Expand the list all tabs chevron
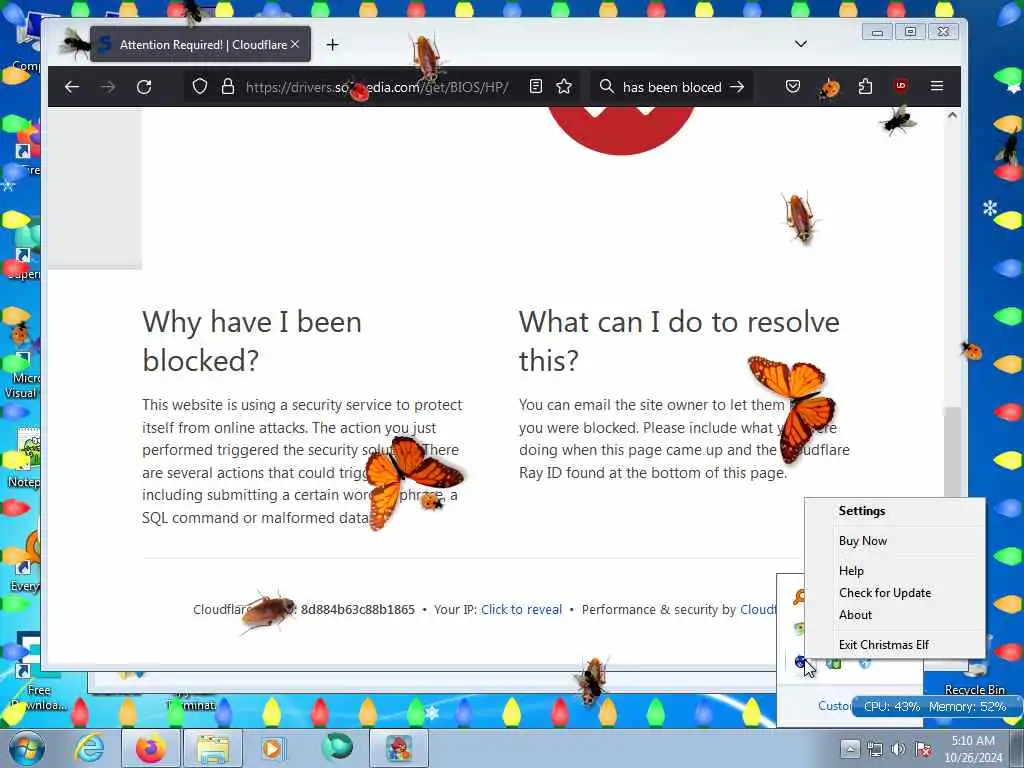The width and height of the screenshot is (1024, 768). pos(801,44)
